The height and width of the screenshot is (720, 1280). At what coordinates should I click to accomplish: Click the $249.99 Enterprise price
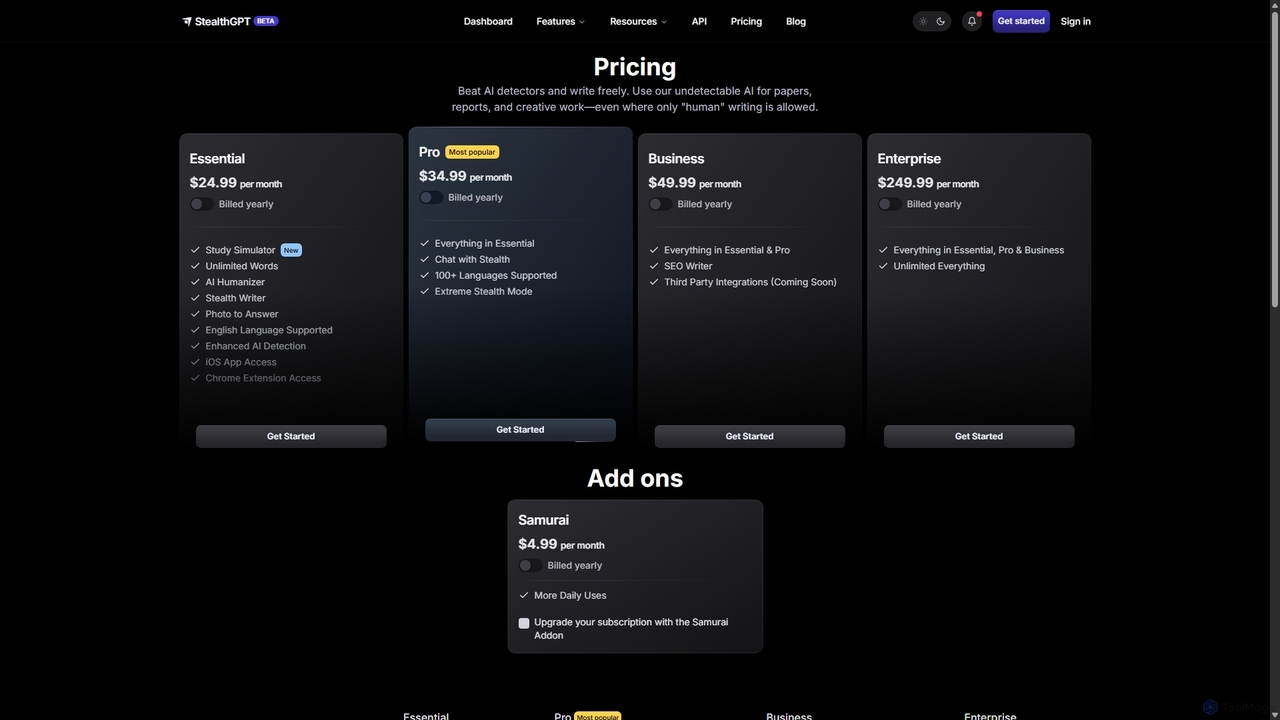pos(905,183)
